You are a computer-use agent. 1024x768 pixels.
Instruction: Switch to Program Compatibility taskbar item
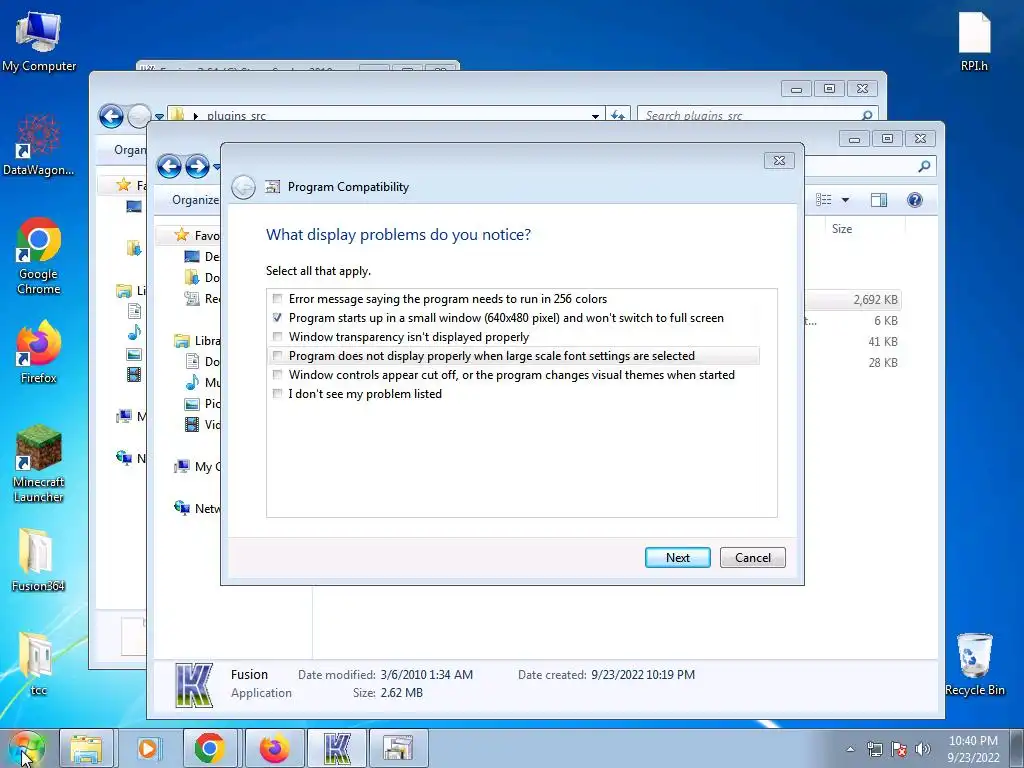[398, 748]
